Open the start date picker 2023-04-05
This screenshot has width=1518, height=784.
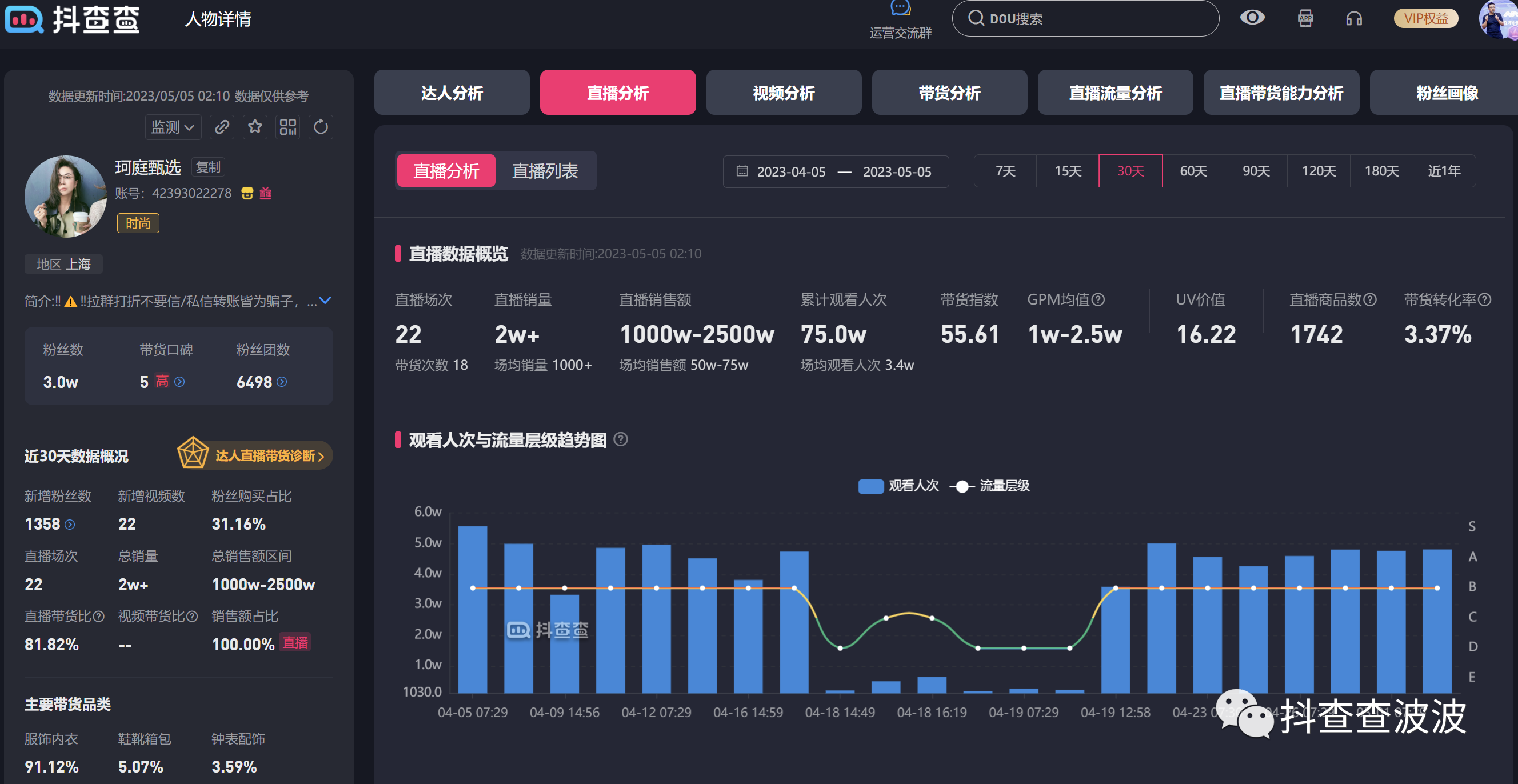[791, 171]
